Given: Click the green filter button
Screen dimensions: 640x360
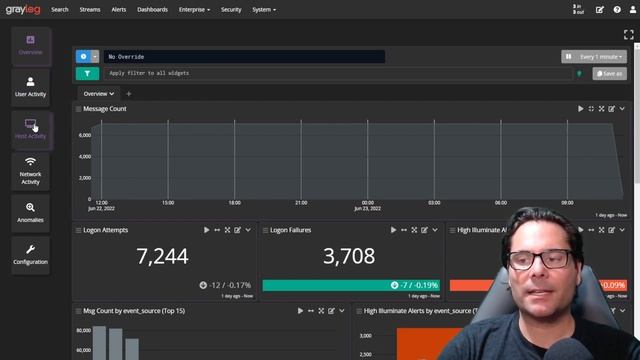Looking at the screenshot, I should tap(87, 73).
